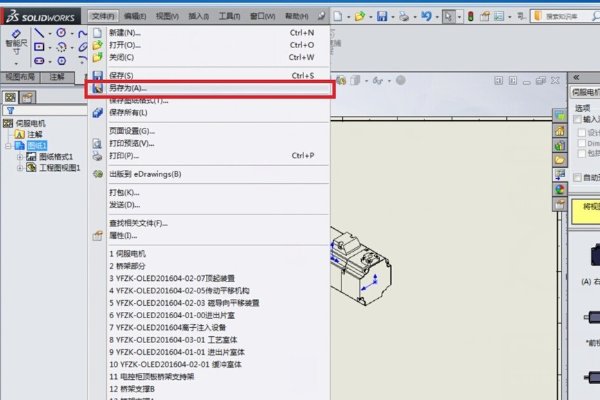Expand the 工程图视图1 tree node
This screenshot has height=400, width=600.
pyautogui.click(x=20, y=168)
